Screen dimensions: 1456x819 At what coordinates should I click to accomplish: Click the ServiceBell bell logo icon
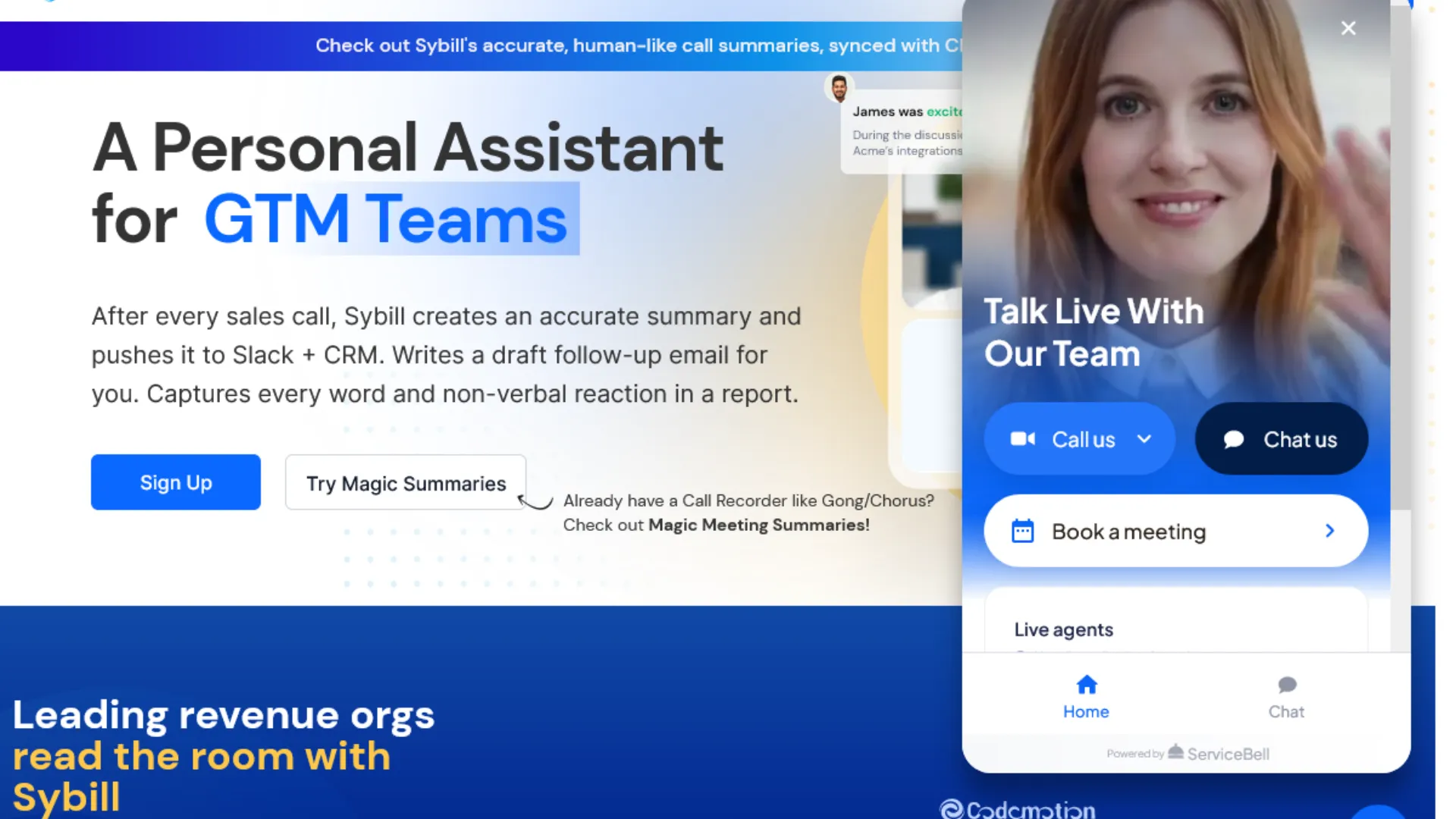coord(1175,752)
